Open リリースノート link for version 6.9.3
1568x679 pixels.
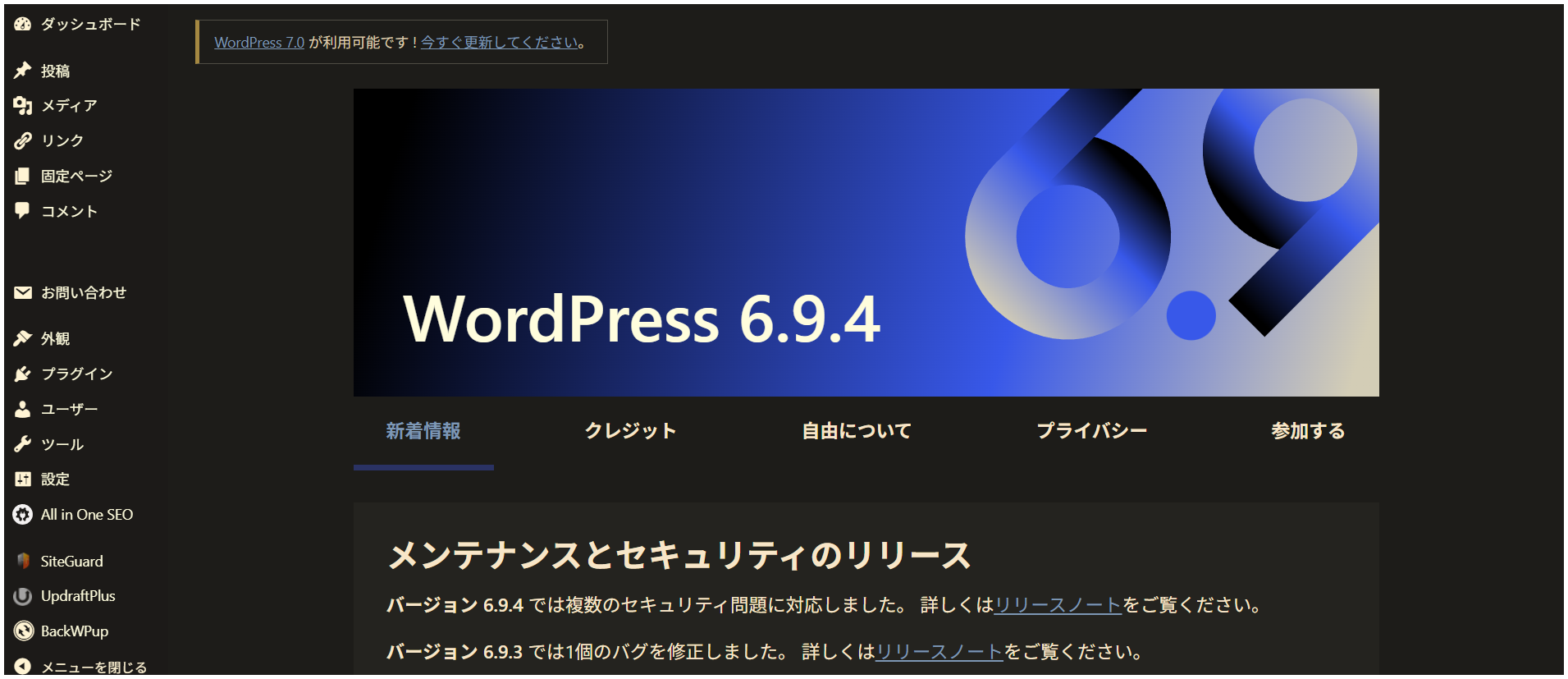(x=939, y=652)
